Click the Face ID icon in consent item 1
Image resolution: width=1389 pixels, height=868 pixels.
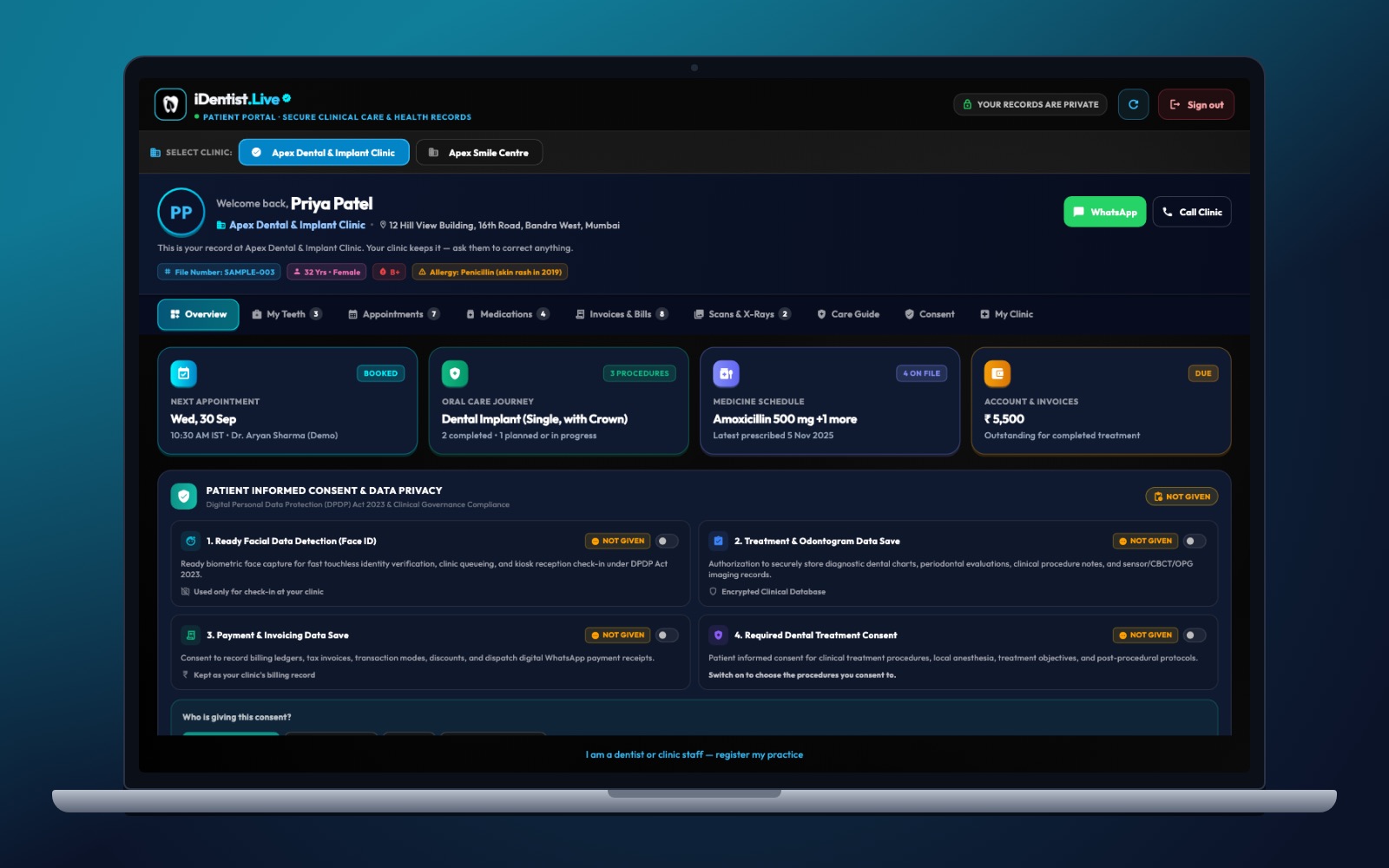(191, 541)
